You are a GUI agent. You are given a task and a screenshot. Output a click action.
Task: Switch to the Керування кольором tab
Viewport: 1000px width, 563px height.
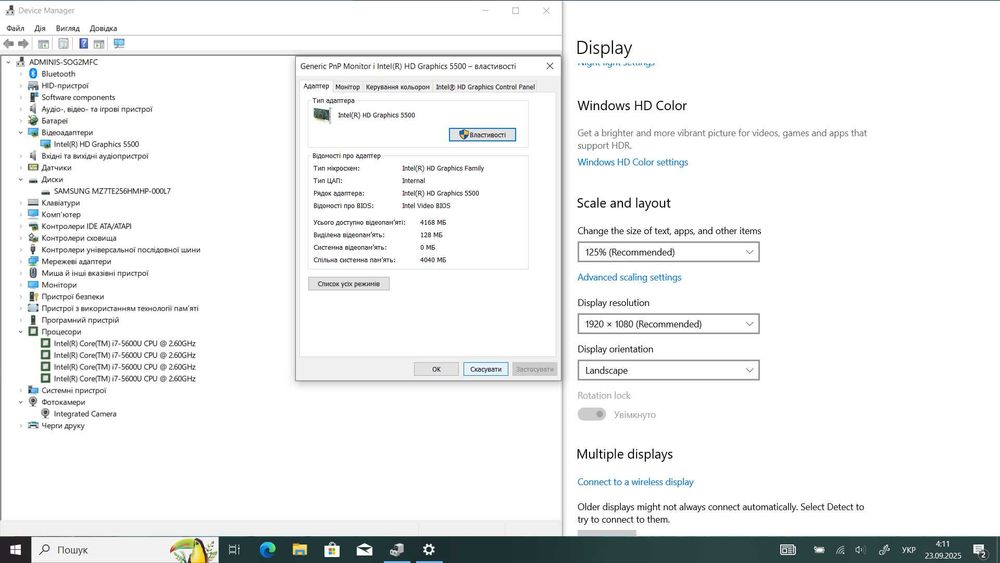coord(398,87)
